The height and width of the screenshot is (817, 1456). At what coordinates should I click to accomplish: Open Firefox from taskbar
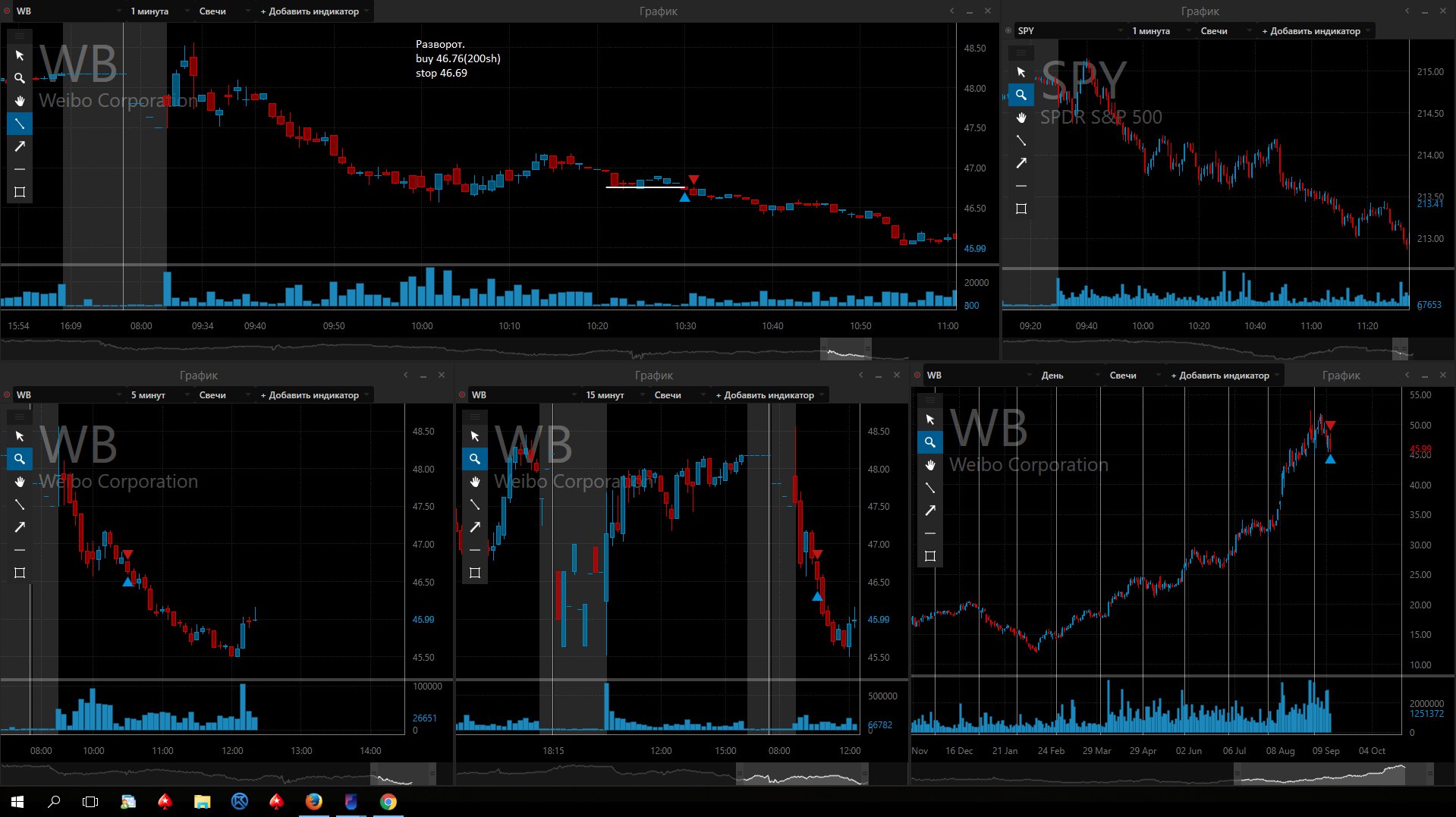[313, 802]
